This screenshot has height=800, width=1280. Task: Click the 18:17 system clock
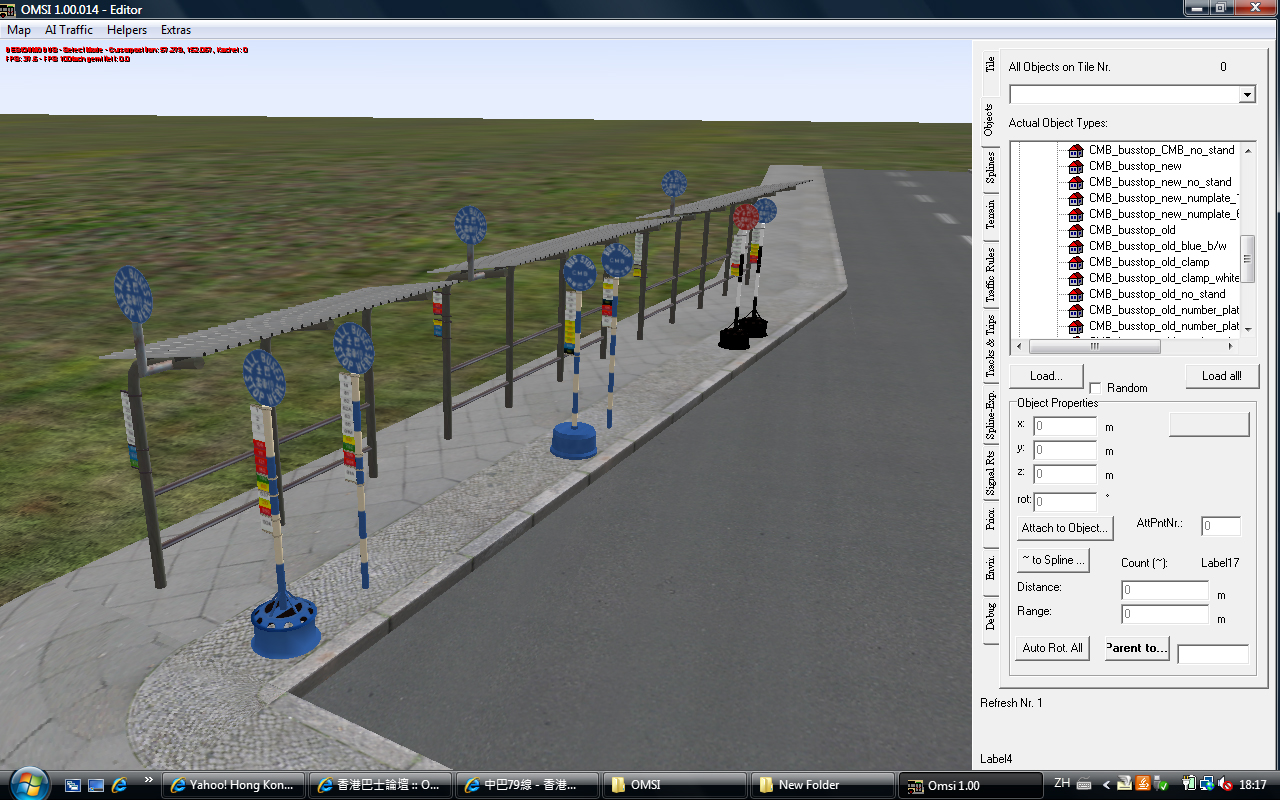click(1252, 785)
